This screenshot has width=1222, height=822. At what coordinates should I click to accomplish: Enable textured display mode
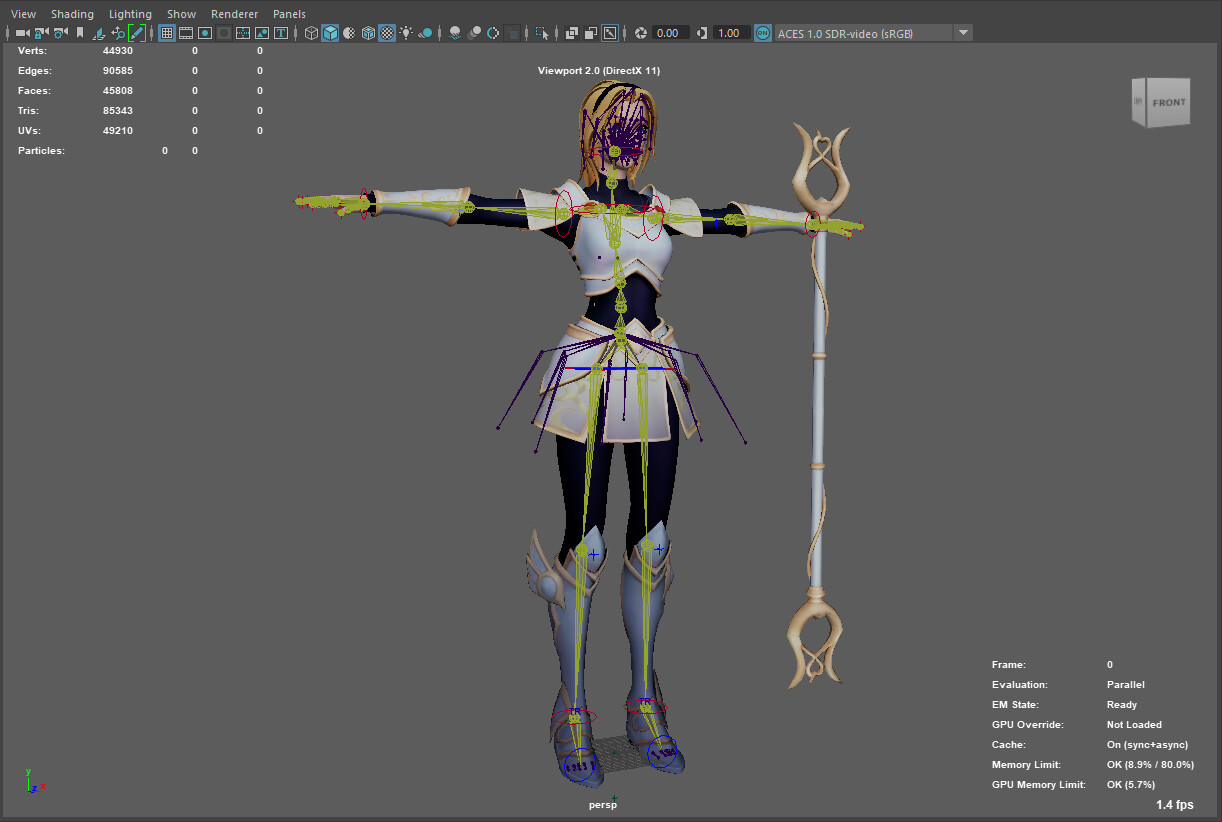tap(386, 32)
